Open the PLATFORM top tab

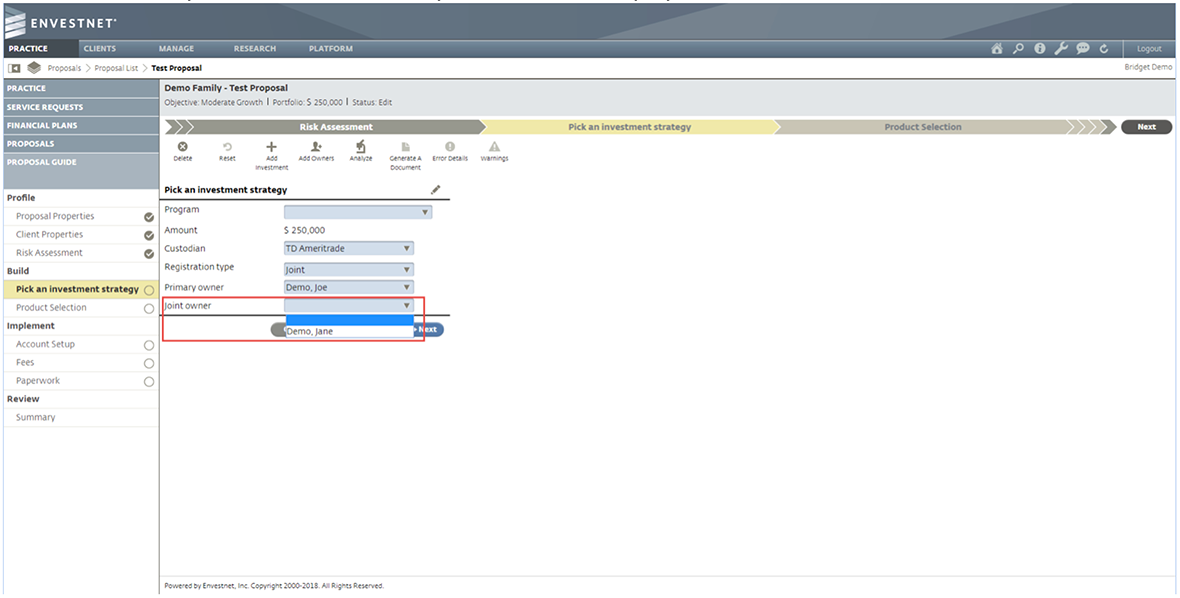pyautogui.click(x=330, y=48)
